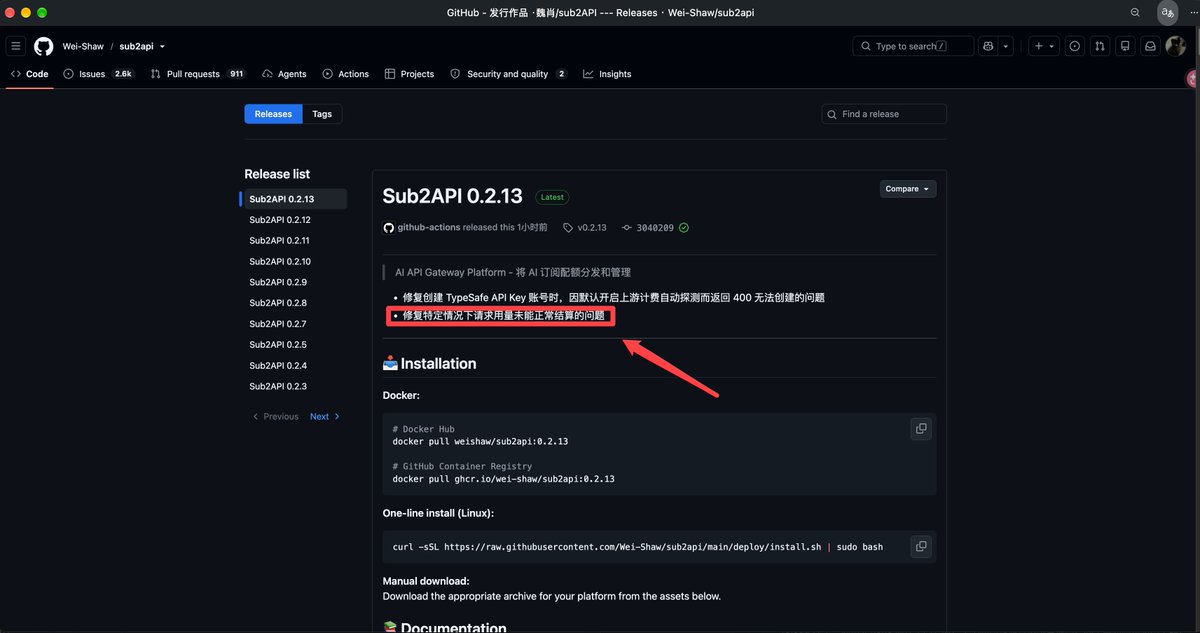
Task: Focus the Type to search field
Action: coord(913,46)
